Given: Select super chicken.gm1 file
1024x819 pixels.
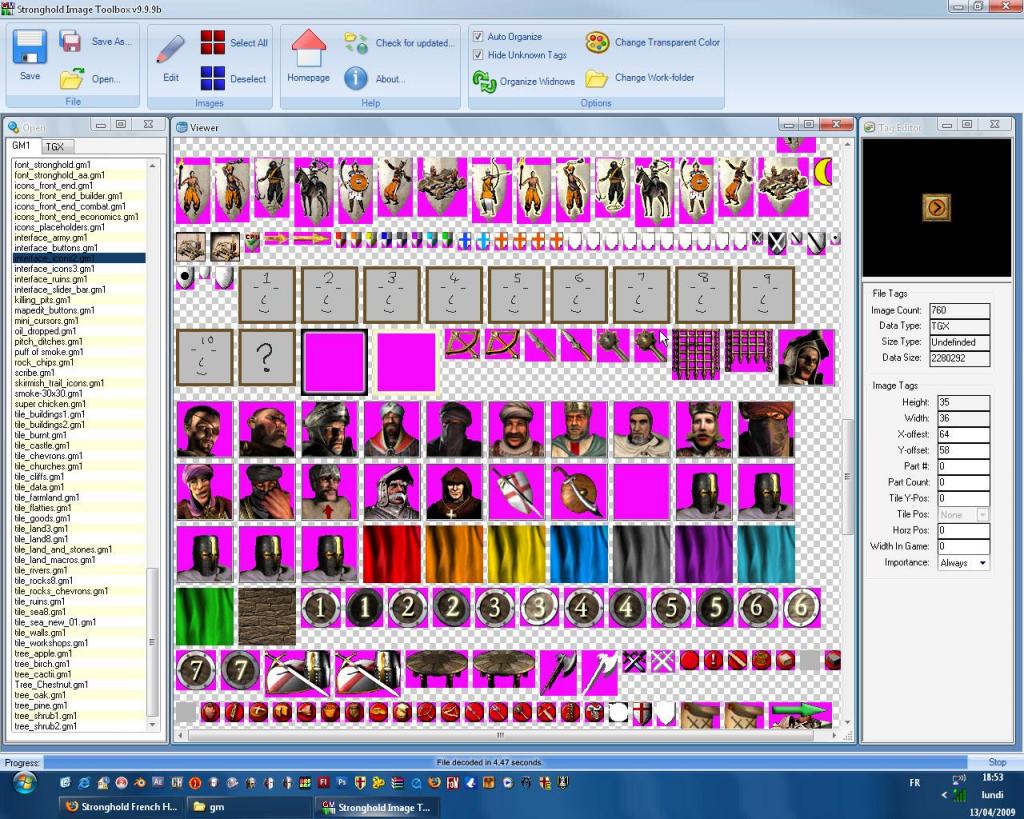Looking at the screenshot, I should pos(50,404).
